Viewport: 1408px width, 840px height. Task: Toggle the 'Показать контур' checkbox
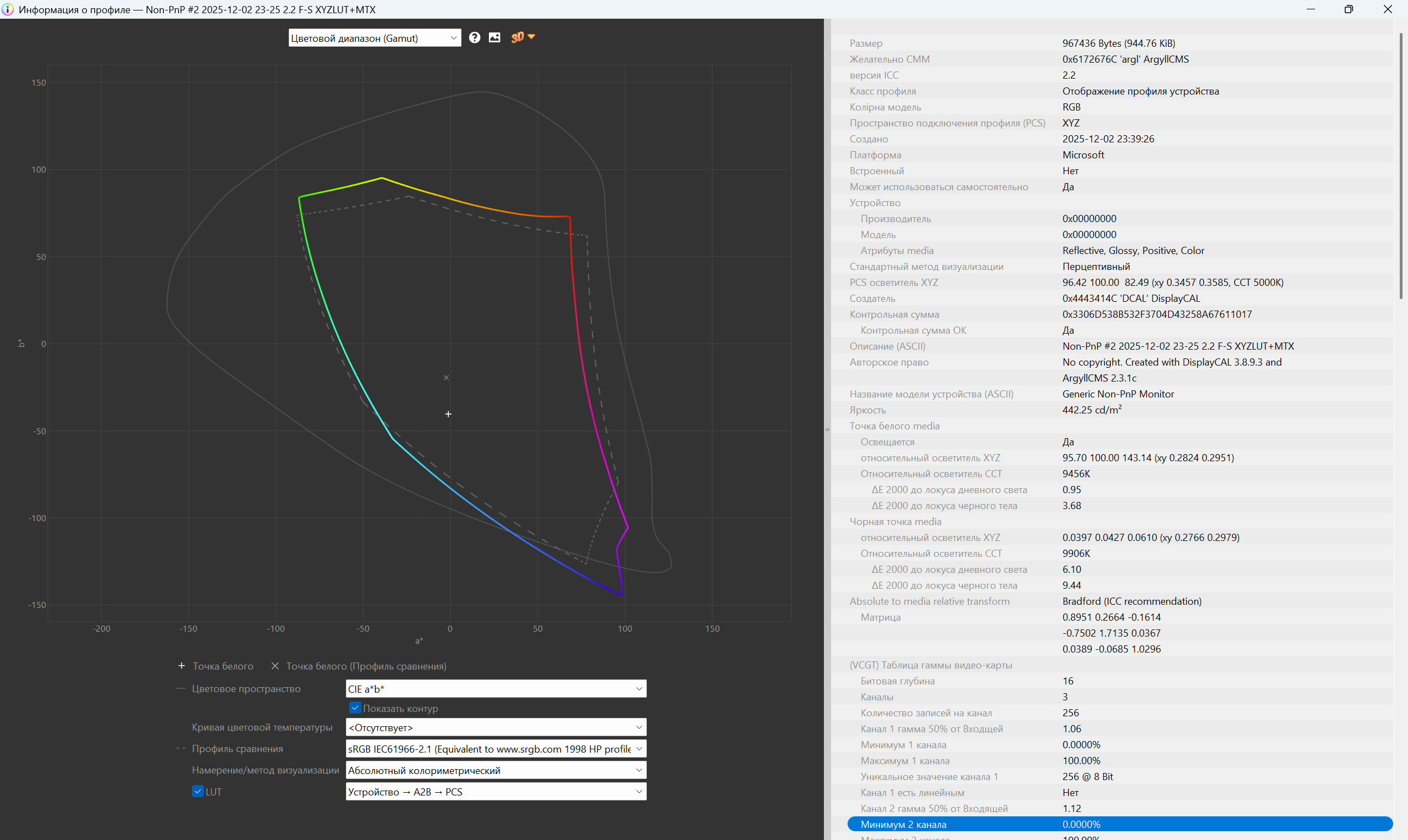tap(355, 708)
